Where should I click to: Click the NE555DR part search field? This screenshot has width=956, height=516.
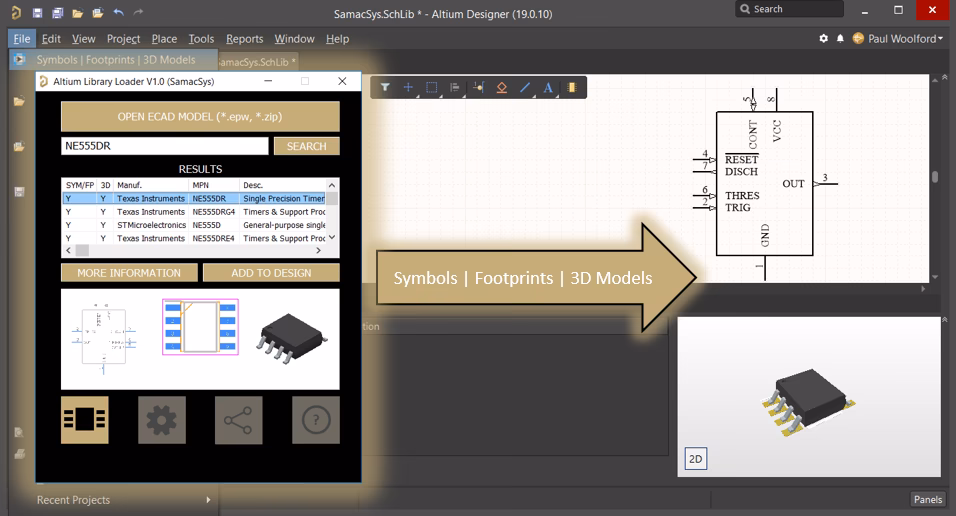[164, 146]
